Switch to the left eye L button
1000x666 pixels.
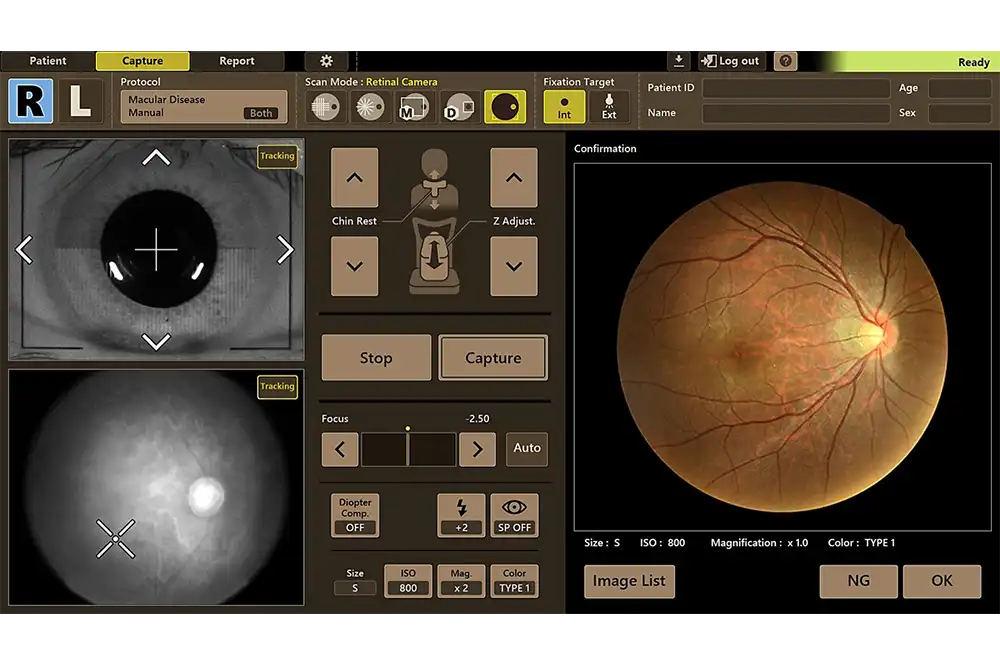(x=80, y=102)
